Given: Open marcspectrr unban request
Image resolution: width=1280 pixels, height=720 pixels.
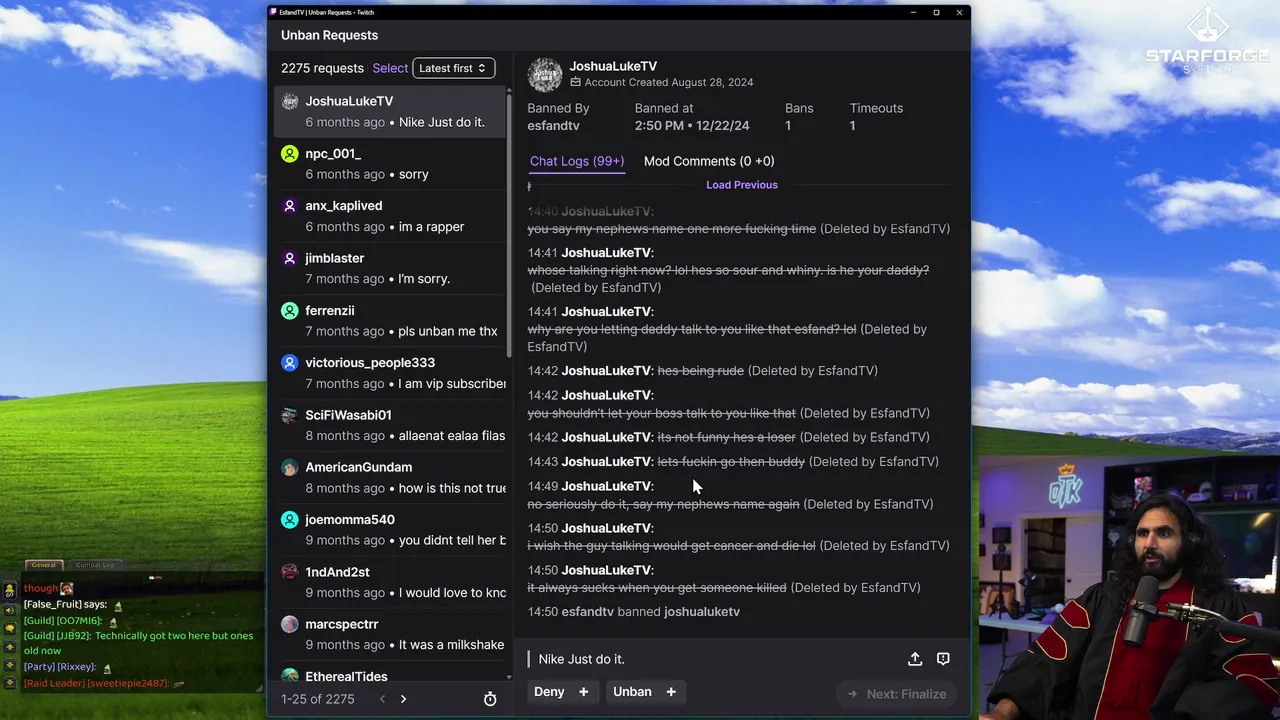Looking at the screenshot, I should [x=390, y=634].
